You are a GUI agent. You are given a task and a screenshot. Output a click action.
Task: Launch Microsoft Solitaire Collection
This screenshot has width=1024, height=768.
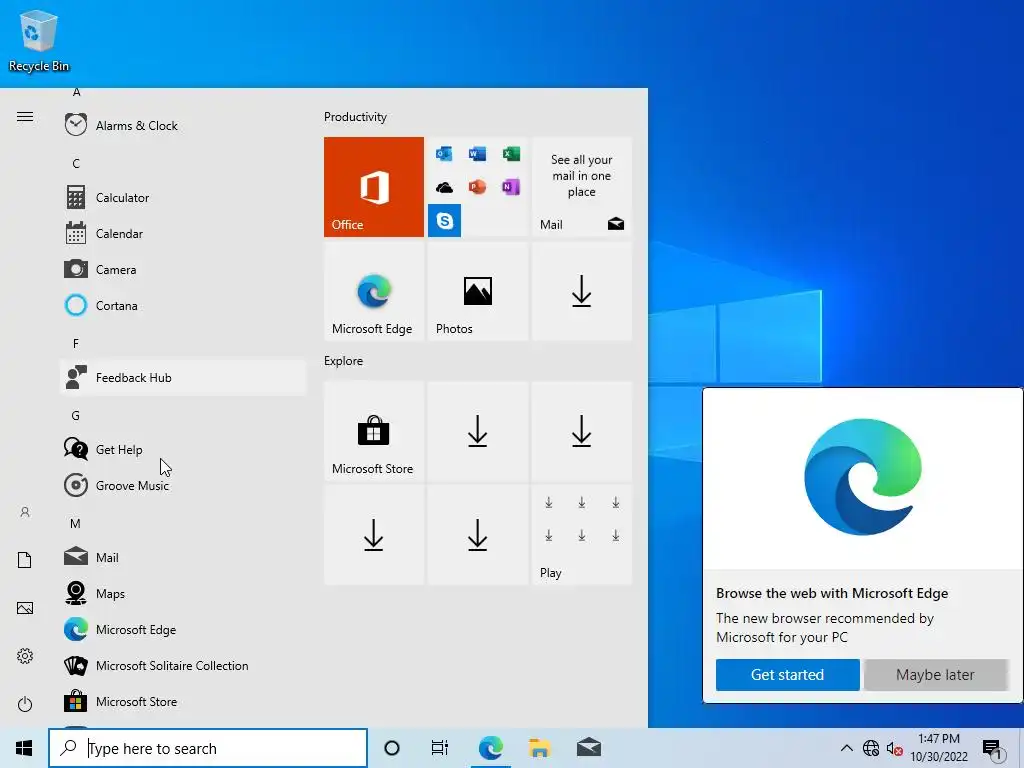(183, 665)
